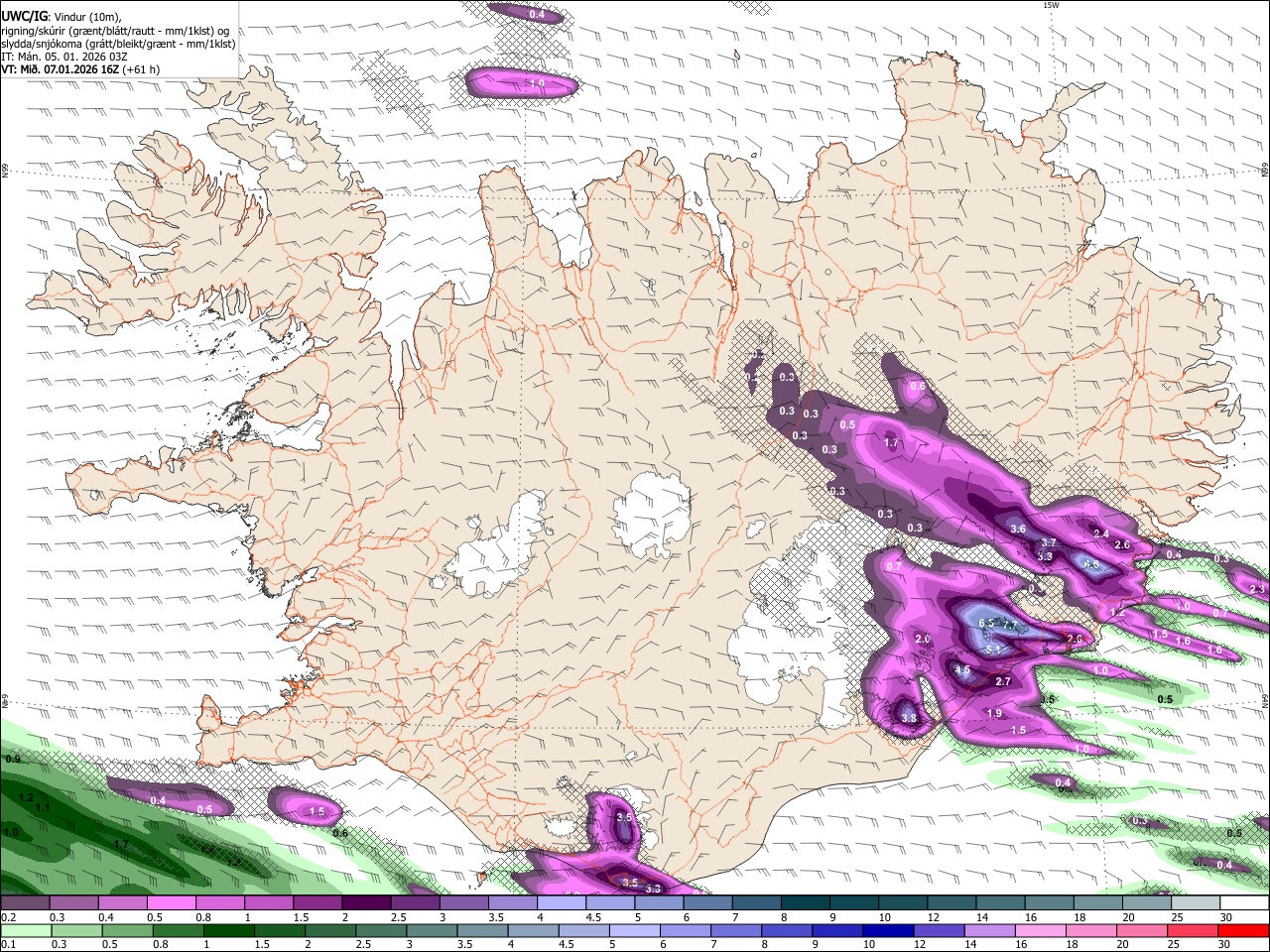Click the white upper swatch at 30

pyautogui.click(x=1242, y=903)
